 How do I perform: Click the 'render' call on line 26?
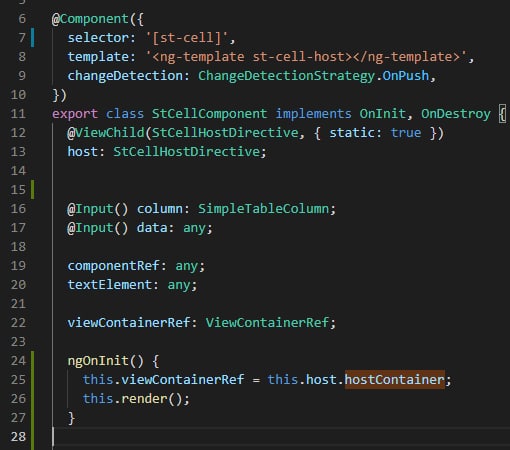(144, 399)
